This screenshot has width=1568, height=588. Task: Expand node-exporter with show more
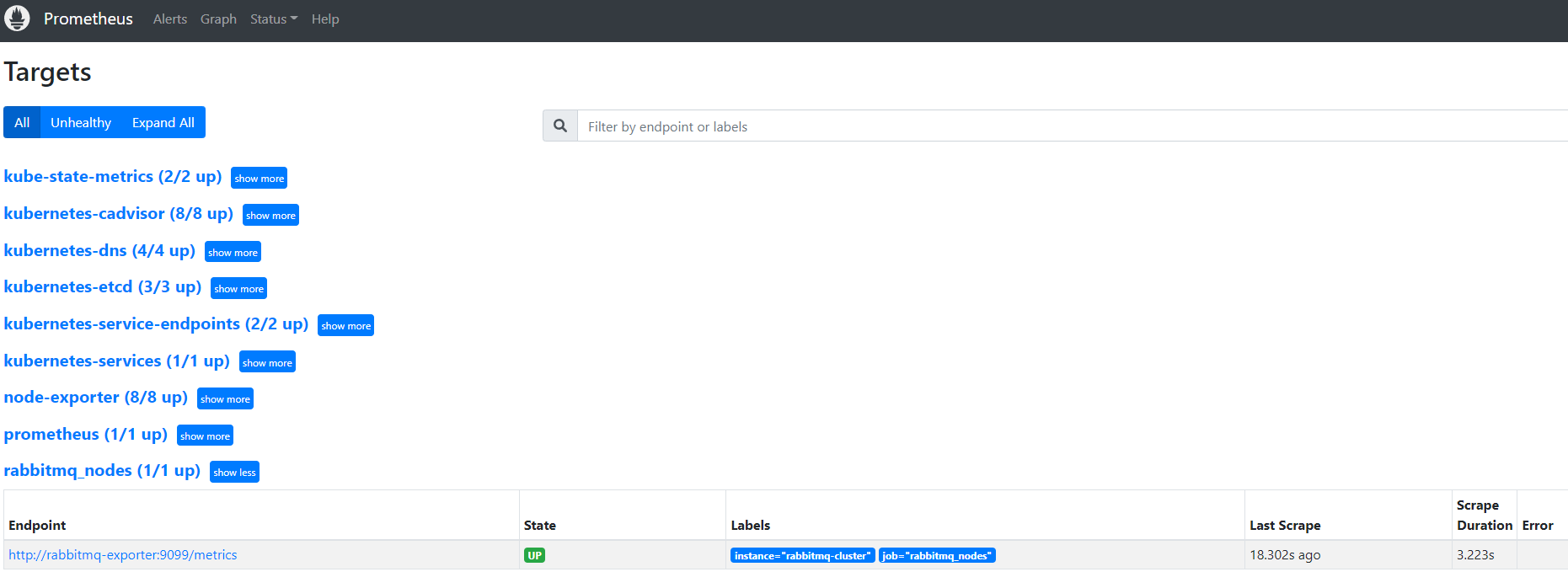[226, 398]
